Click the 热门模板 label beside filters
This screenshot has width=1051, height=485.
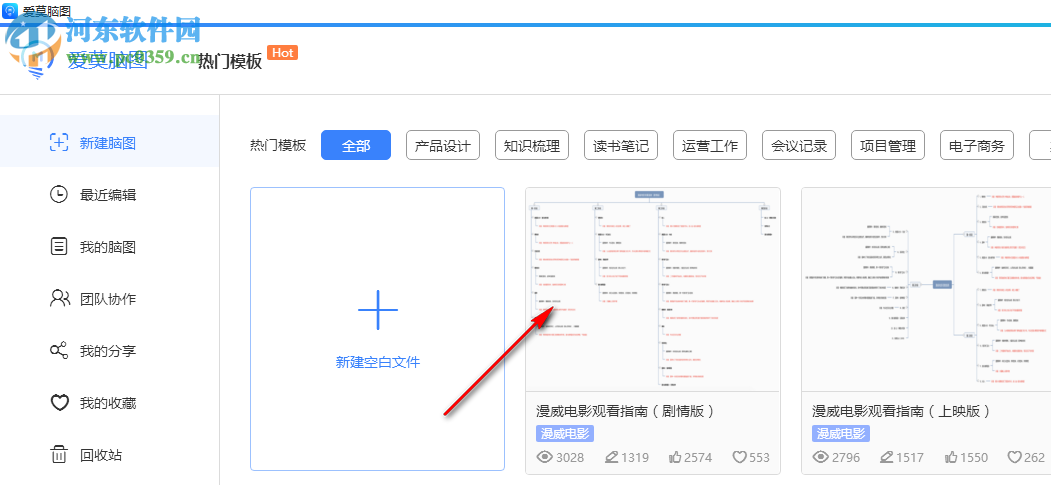click(277, 145)
